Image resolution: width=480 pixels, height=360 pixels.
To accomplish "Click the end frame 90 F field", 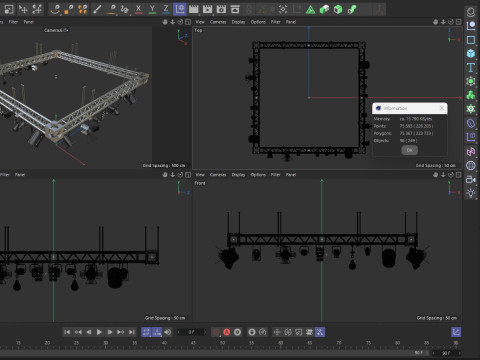I will (x=446, y=353).
